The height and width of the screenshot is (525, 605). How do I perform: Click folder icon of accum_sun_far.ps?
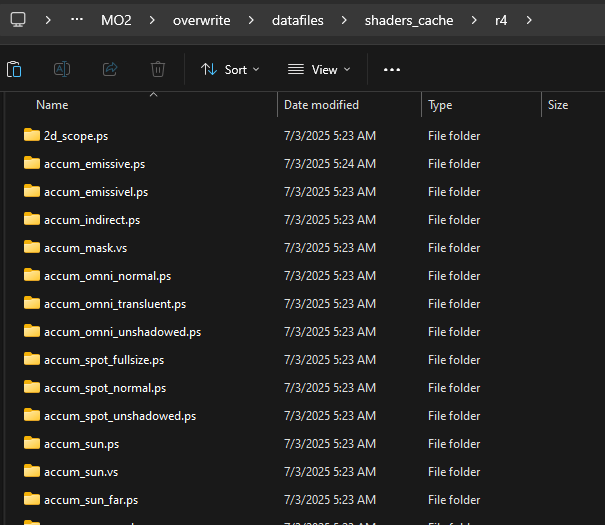(32, 499)
